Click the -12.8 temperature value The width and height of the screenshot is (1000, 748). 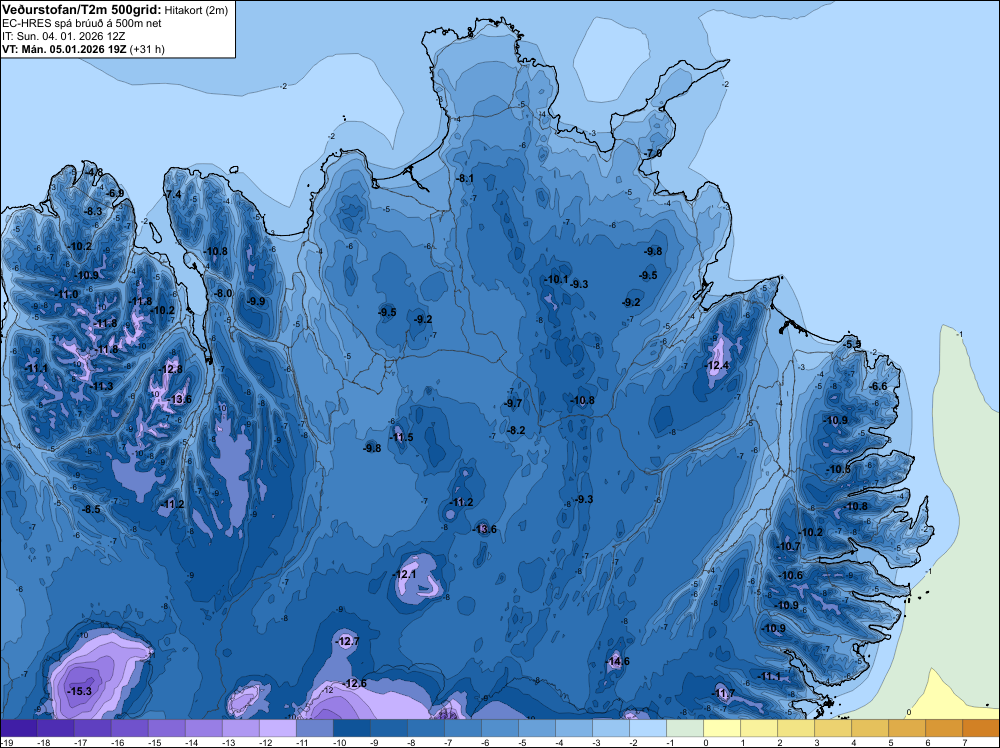click(x=171, y=369)
